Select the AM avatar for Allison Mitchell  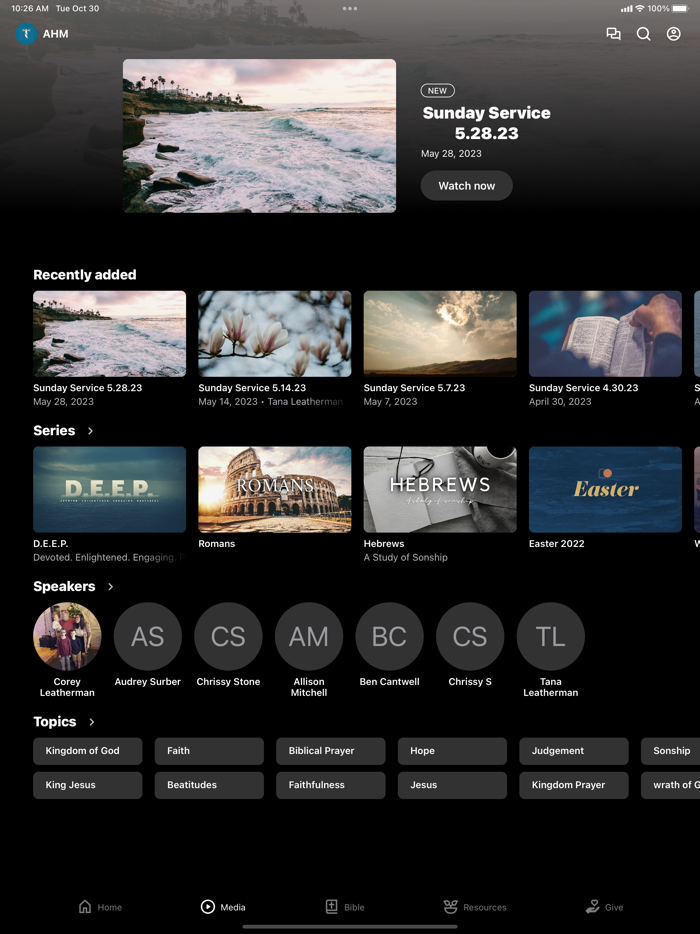click(309, 636)
